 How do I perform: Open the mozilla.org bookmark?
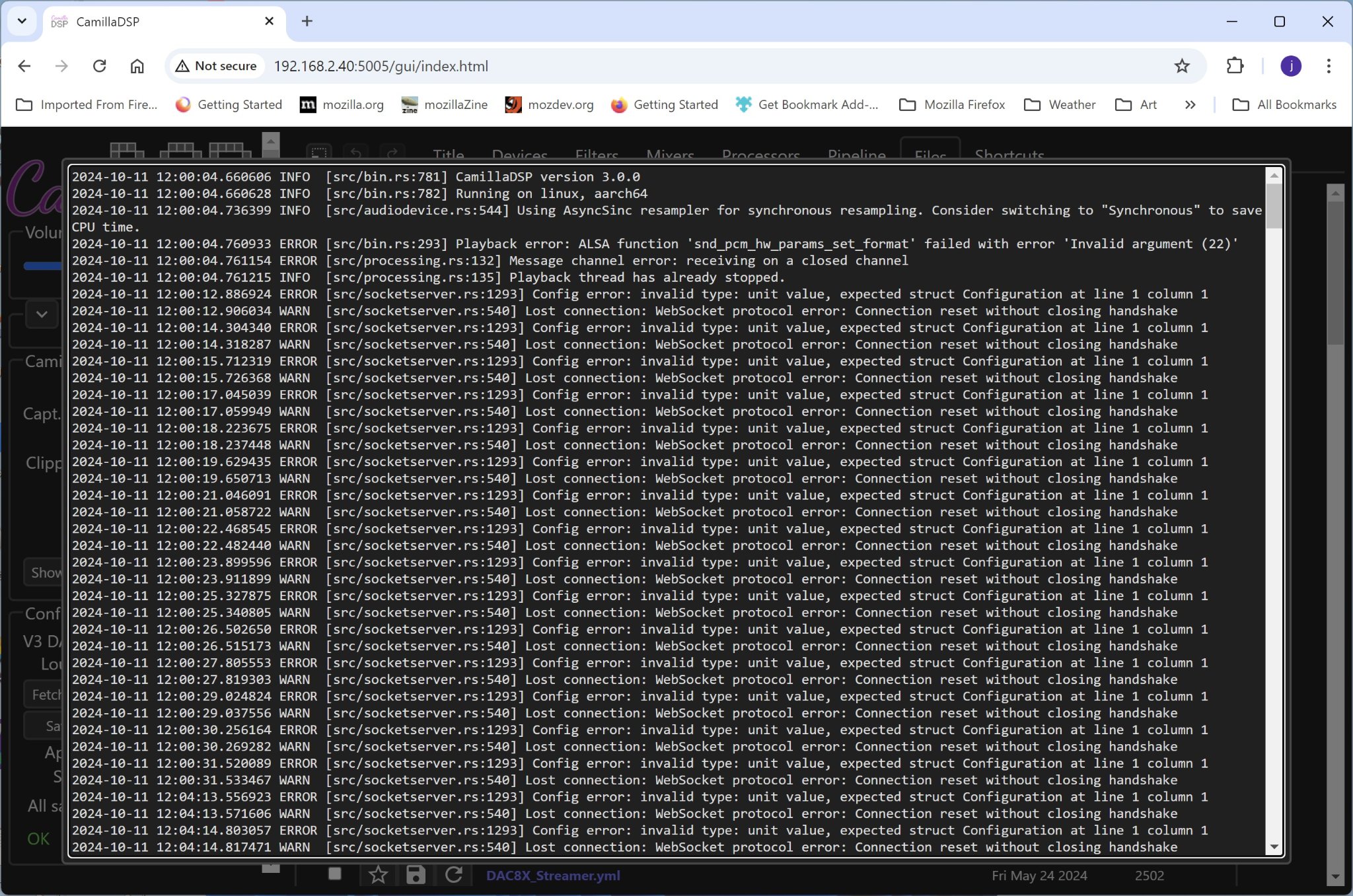342,104
